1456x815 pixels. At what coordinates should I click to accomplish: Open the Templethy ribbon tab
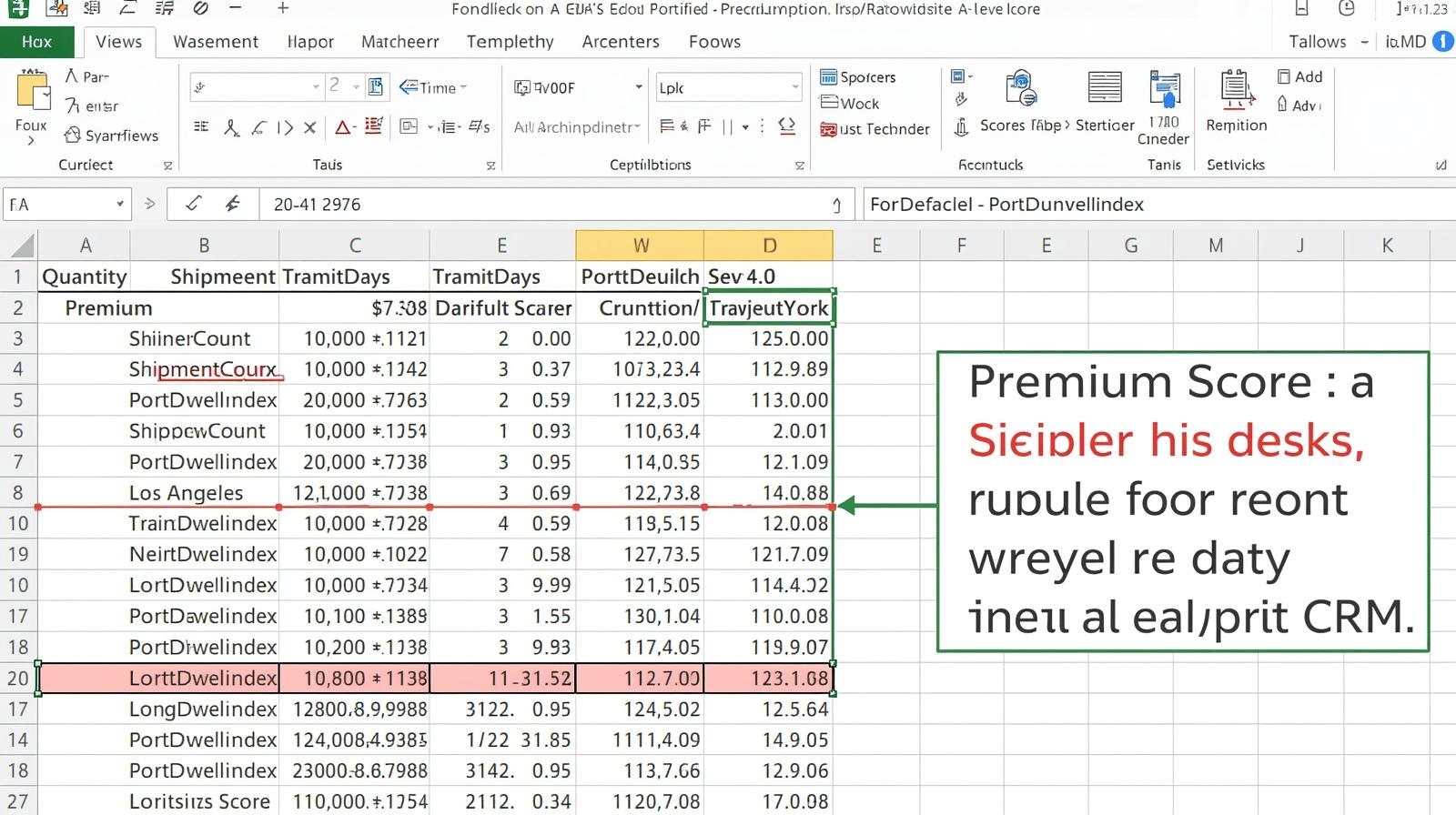click(510, 42)
